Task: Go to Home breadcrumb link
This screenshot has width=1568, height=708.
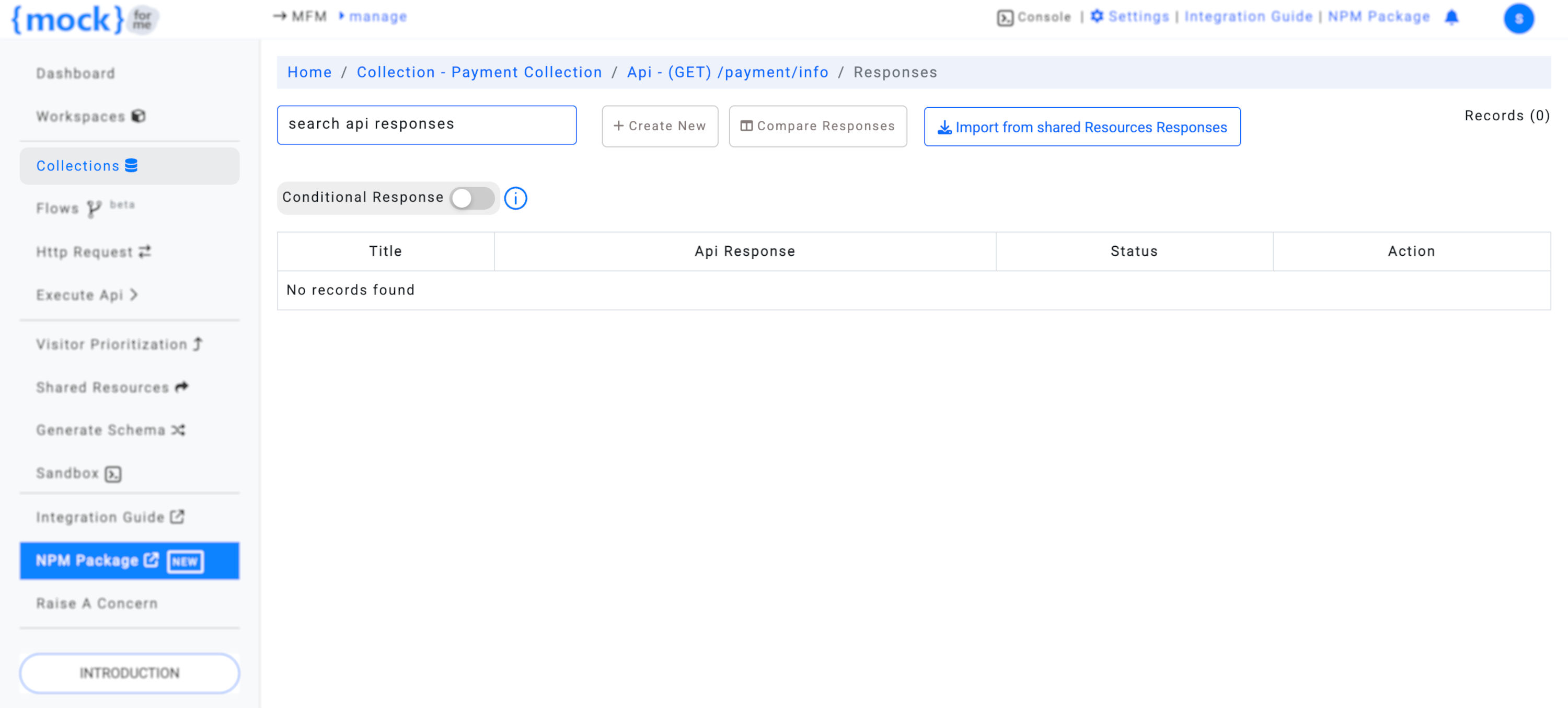Action: click(310, 72)
